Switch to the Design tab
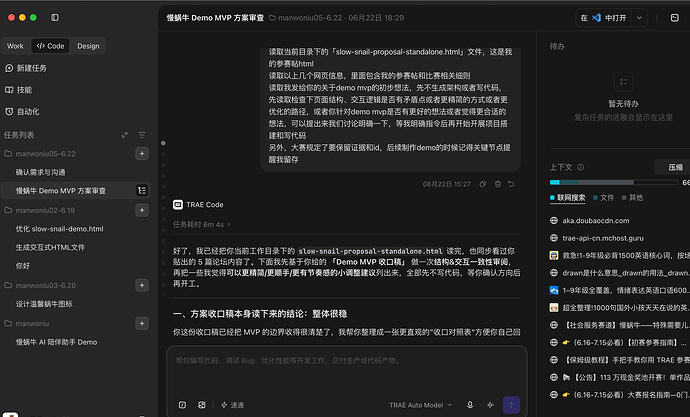The width and height of the screenshot is (690, 417). (88, 46)
